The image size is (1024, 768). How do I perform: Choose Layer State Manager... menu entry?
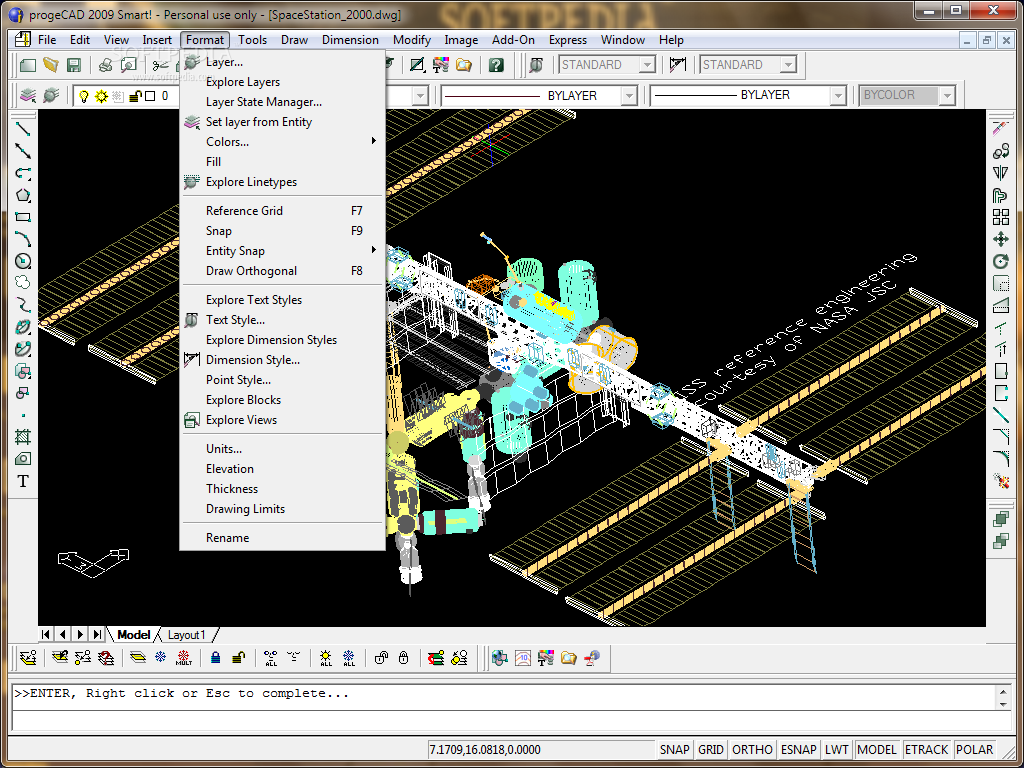(x=282, y=102)
